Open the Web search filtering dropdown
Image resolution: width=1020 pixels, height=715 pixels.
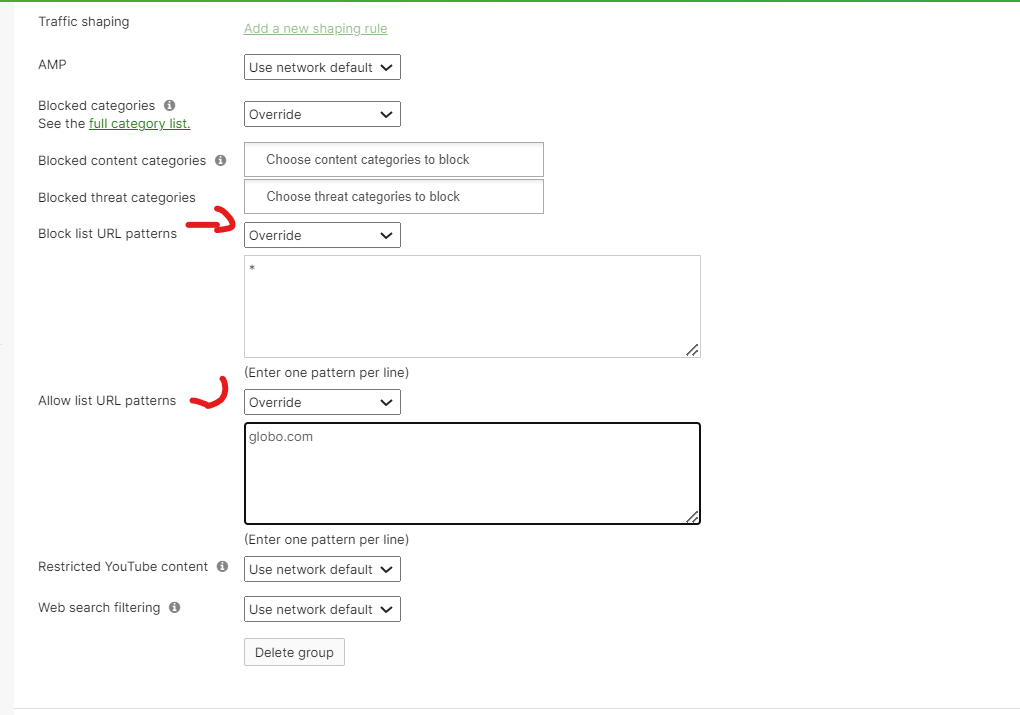coord(321,608)
